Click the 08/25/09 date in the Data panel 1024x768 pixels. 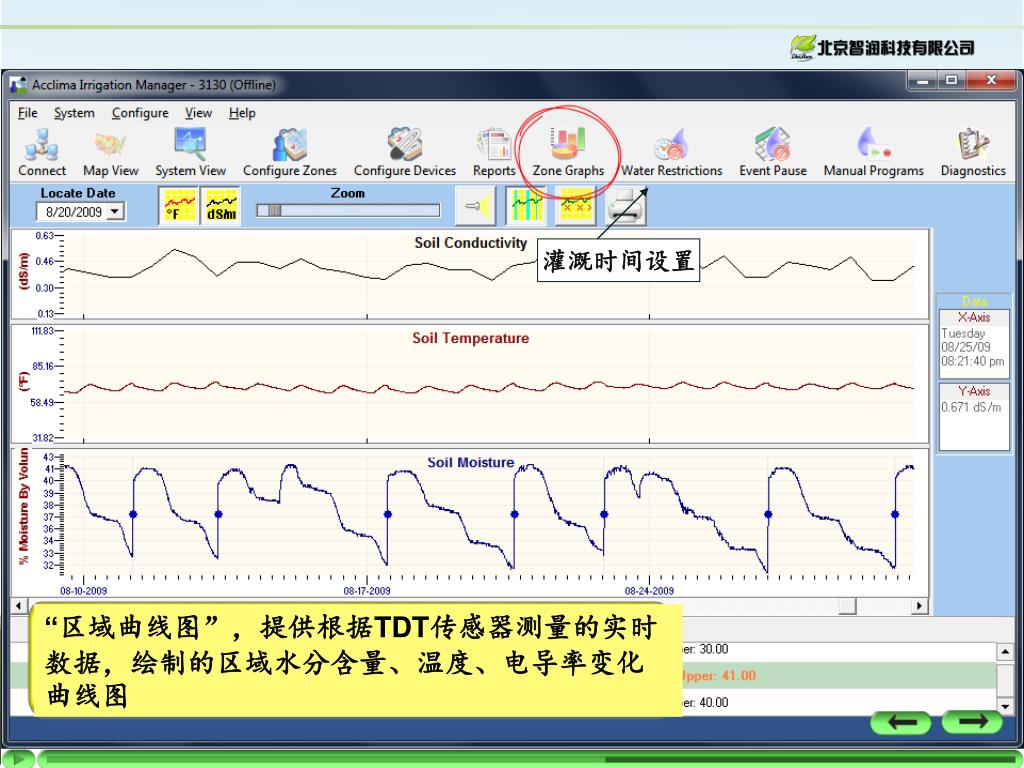point(965,347)
